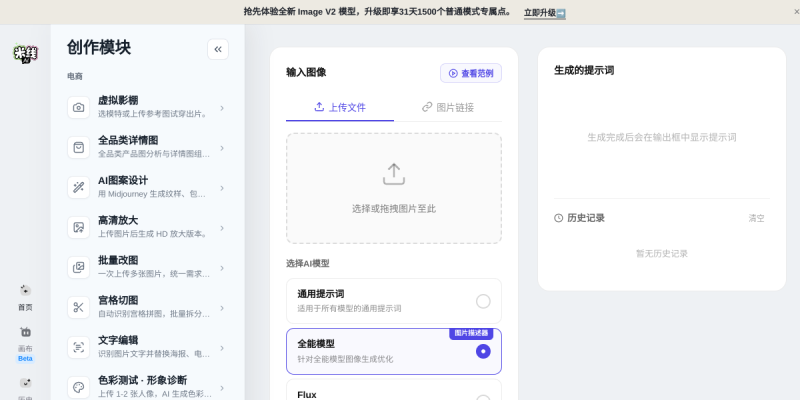
Task: Click the 选择AI模型 section label
Action: (308, 263)
